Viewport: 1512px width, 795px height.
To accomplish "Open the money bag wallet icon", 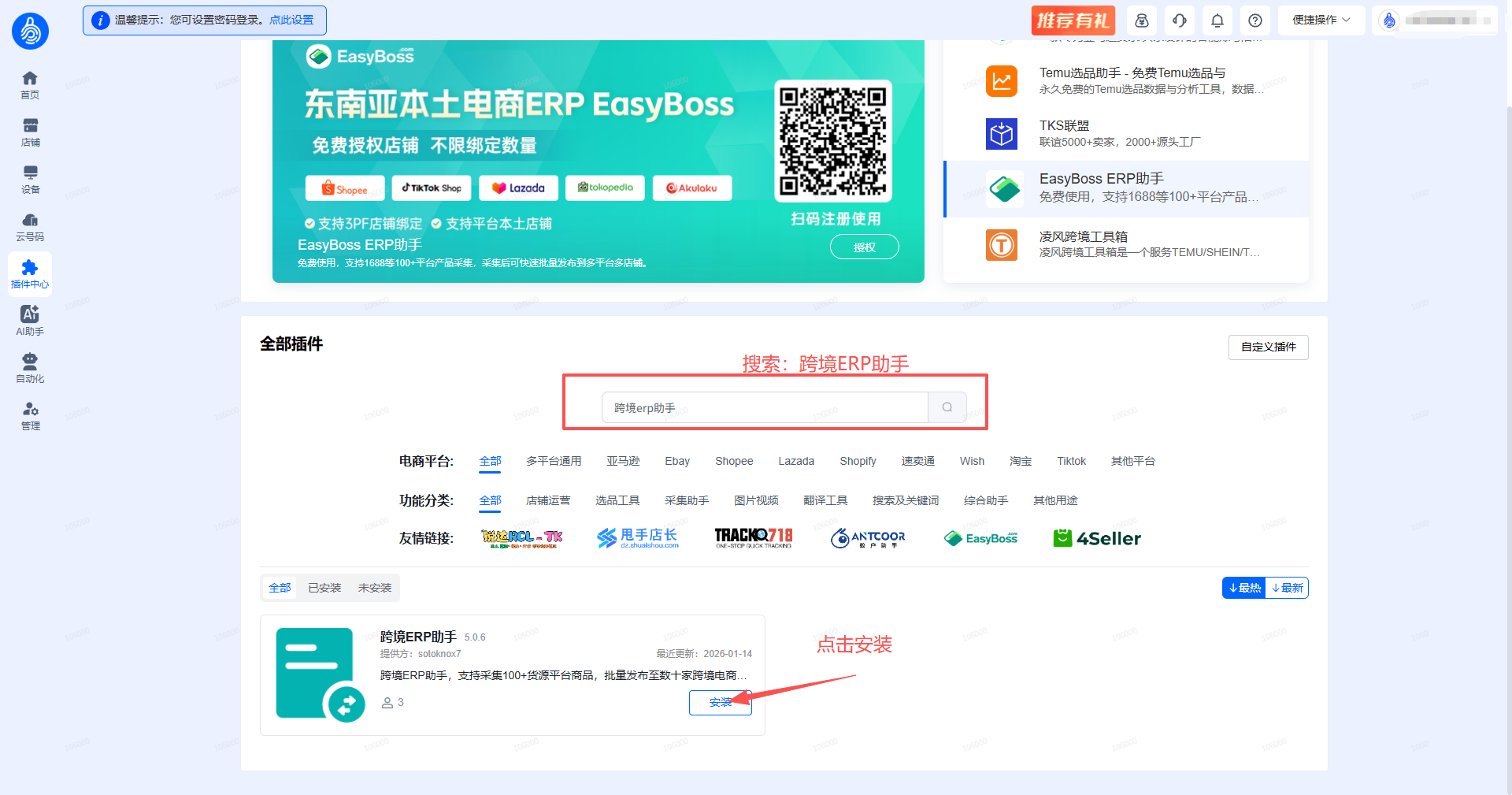I will coord(1142,20).
